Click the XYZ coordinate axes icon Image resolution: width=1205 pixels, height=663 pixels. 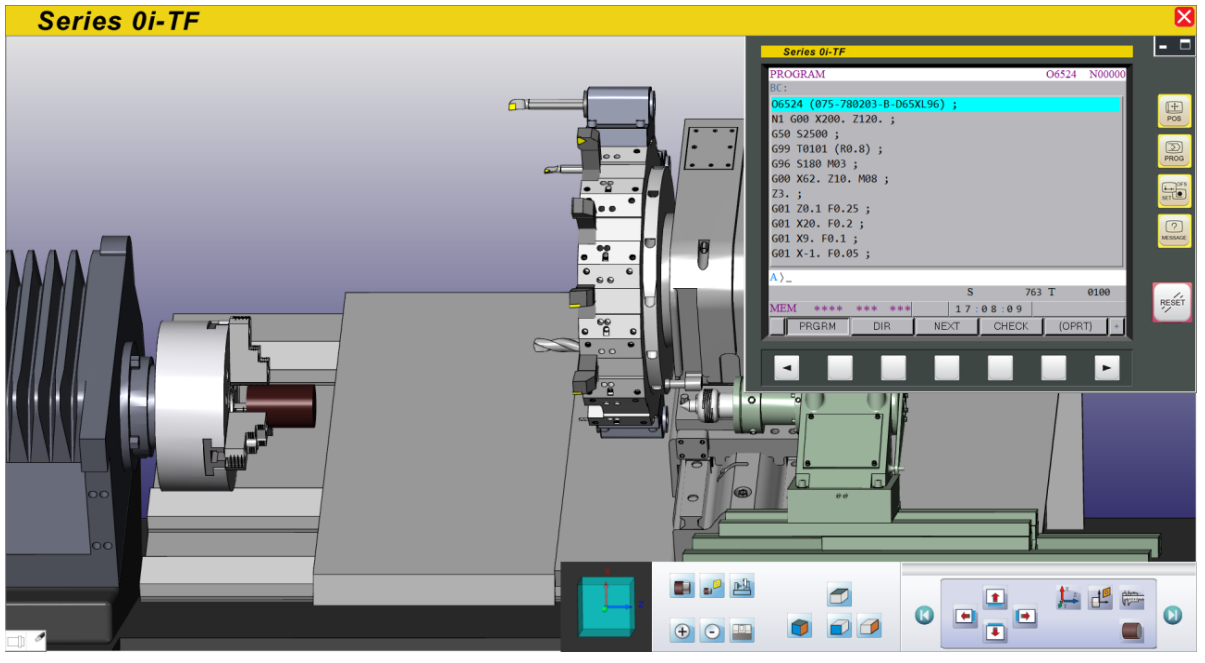[1069, 598]
